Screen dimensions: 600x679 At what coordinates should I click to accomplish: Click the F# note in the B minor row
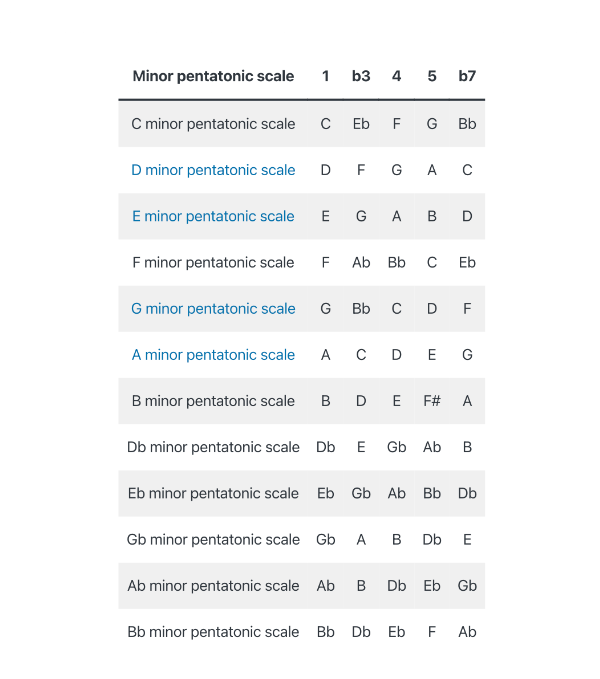click(432, 401)
